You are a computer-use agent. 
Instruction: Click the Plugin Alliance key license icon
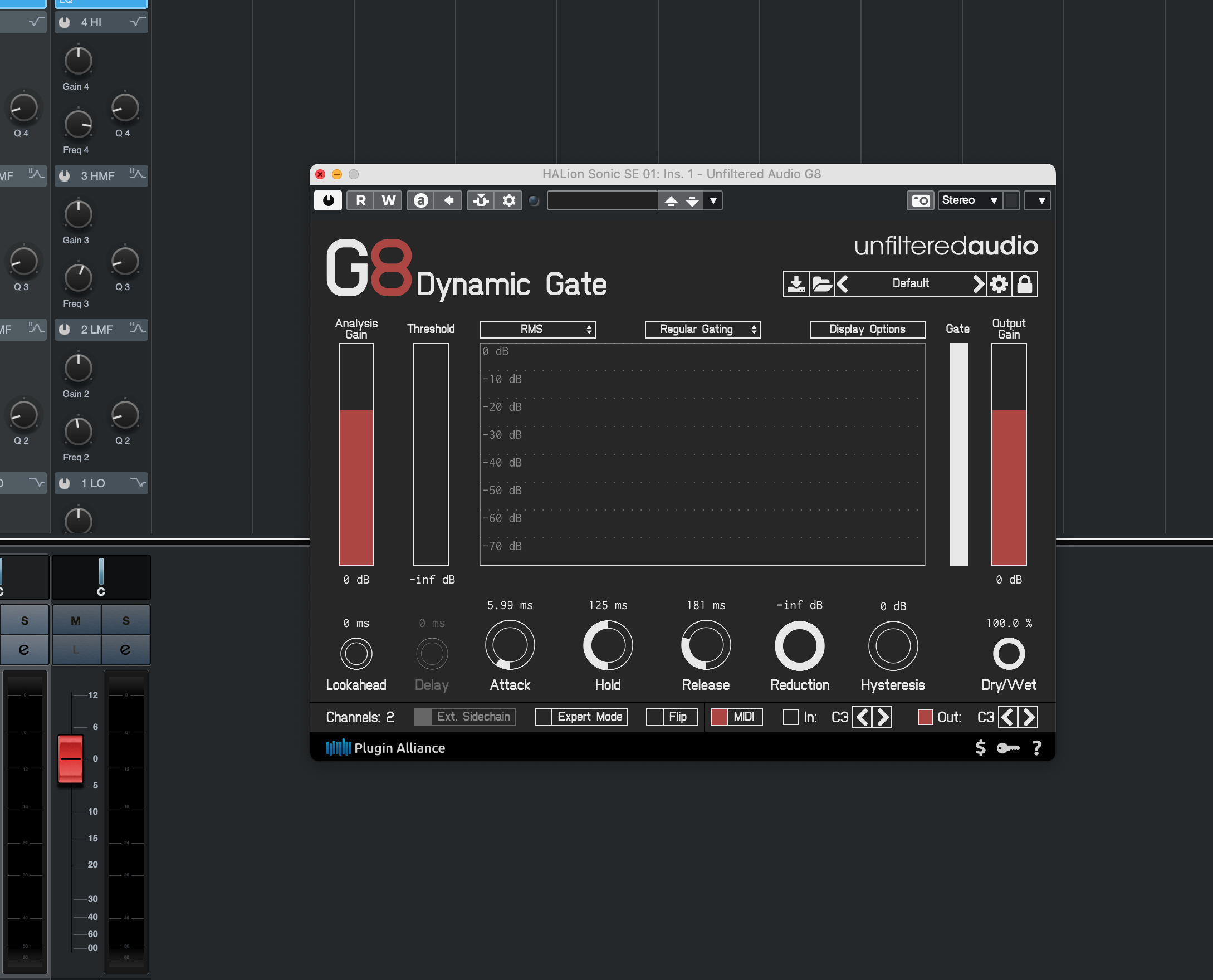[1008, 748]
